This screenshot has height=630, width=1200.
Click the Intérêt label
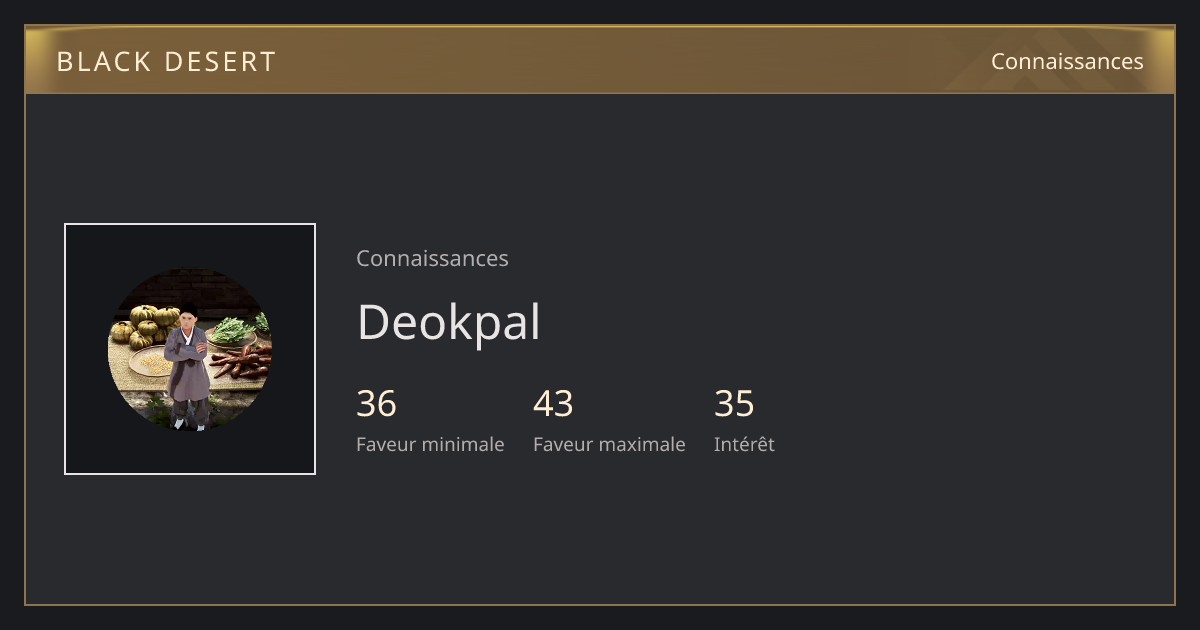point(744,444)
